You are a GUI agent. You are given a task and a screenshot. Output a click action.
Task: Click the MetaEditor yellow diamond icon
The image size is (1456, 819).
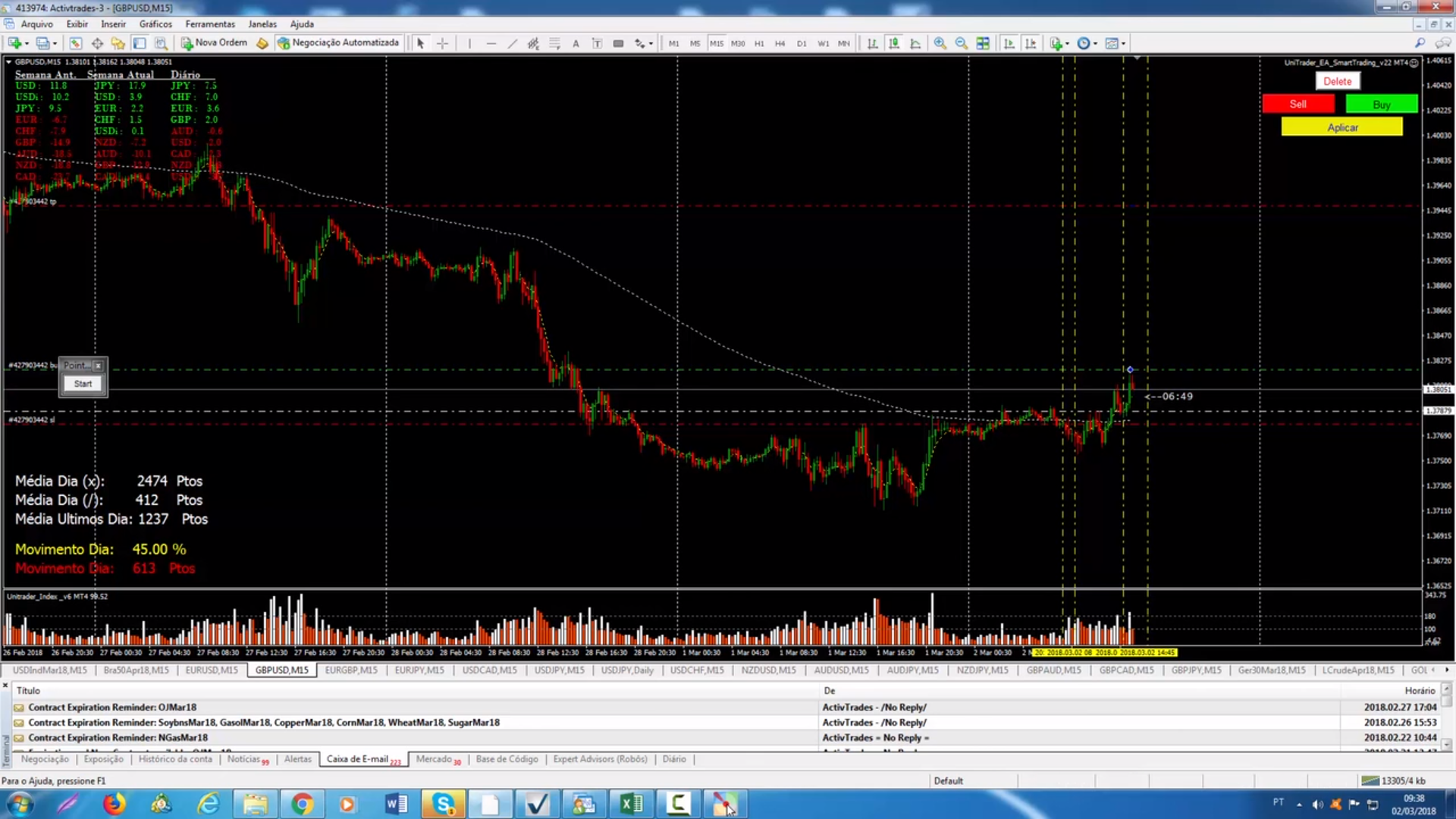pyautogui.click(x=262, y=43)
